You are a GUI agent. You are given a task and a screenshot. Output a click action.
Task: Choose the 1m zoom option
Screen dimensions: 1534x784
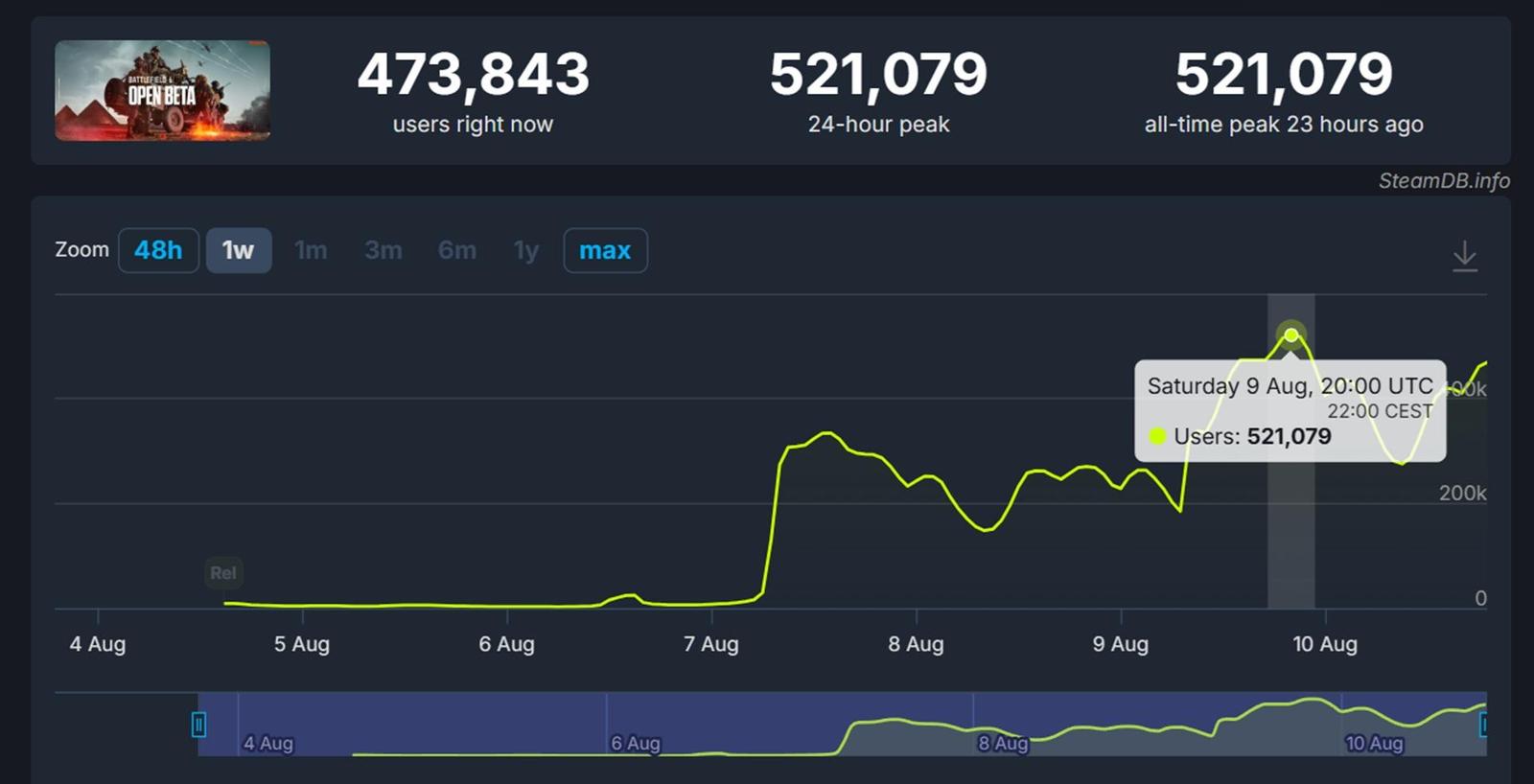tap(311, 250)
